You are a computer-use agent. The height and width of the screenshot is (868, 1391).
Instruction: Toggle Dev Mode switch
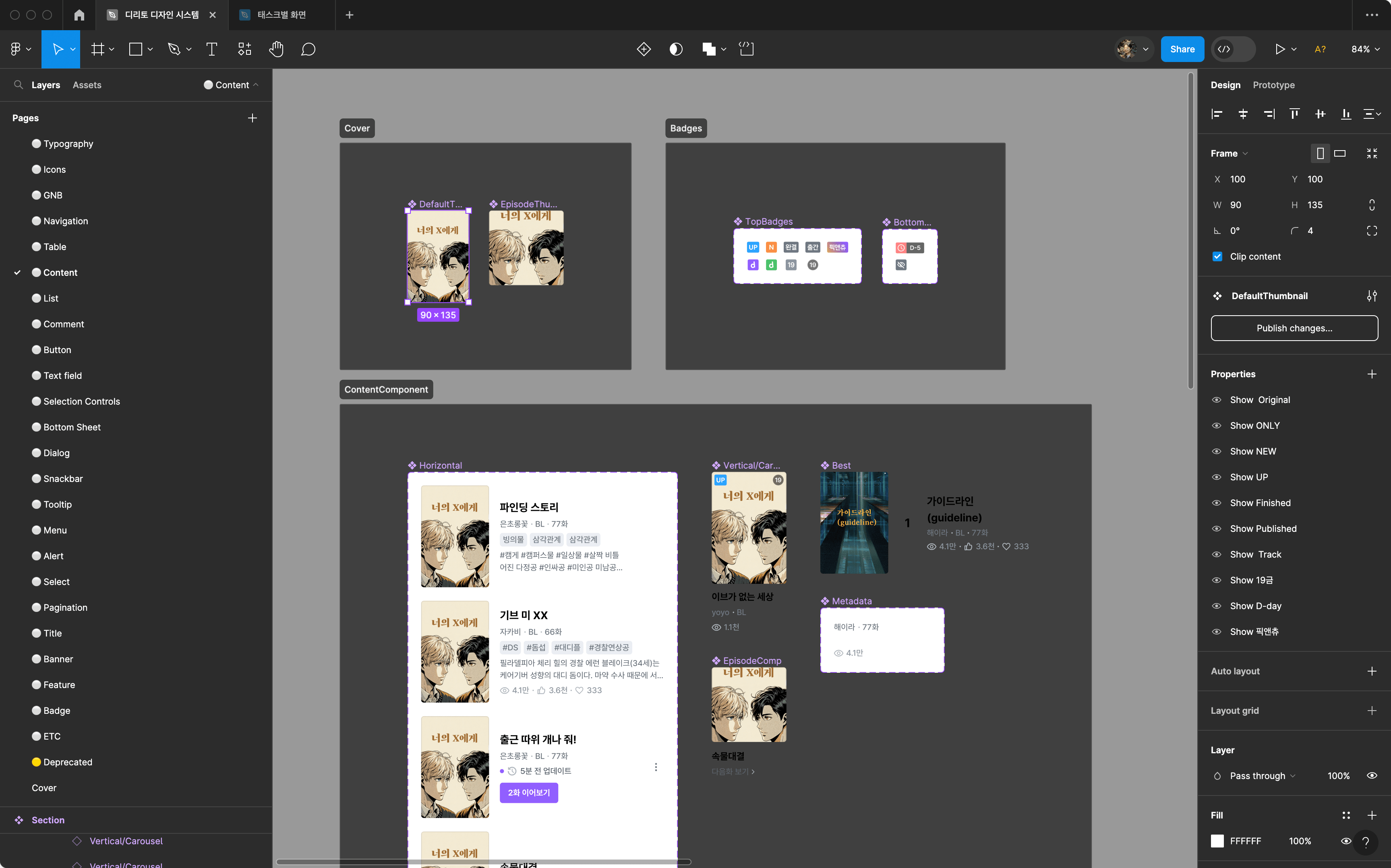click(x=1233, y=50)
